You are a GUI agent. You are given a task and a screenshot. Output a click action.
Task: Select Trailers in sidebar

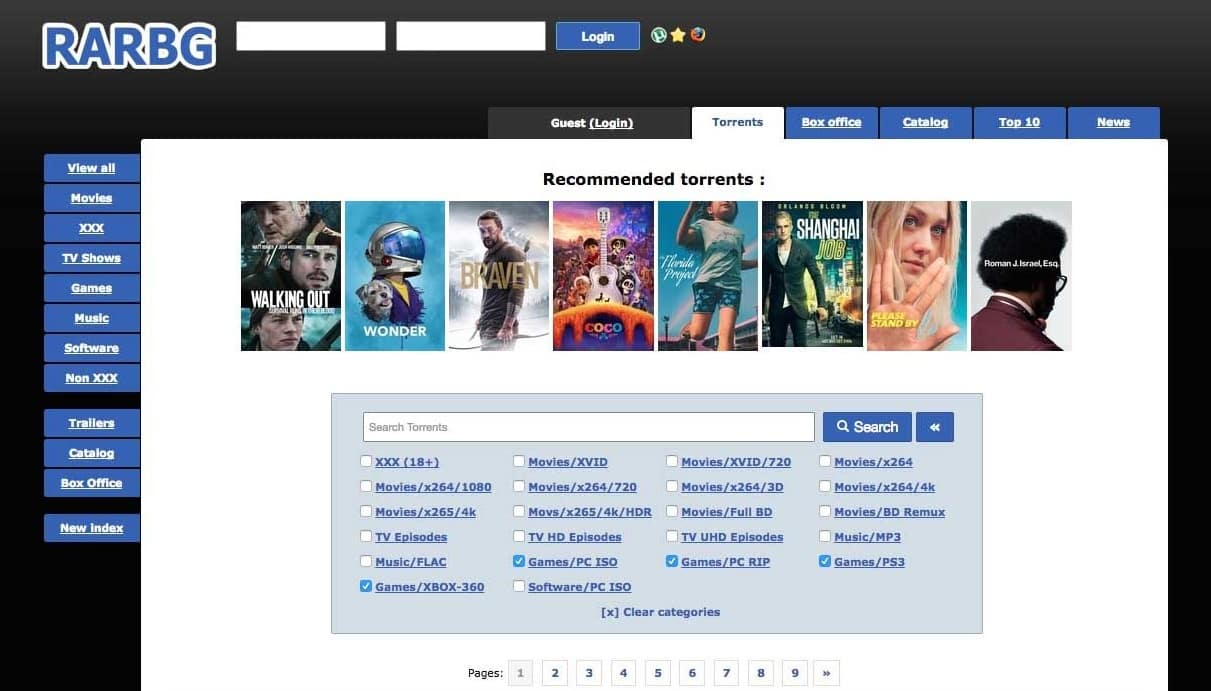point(91,423)
